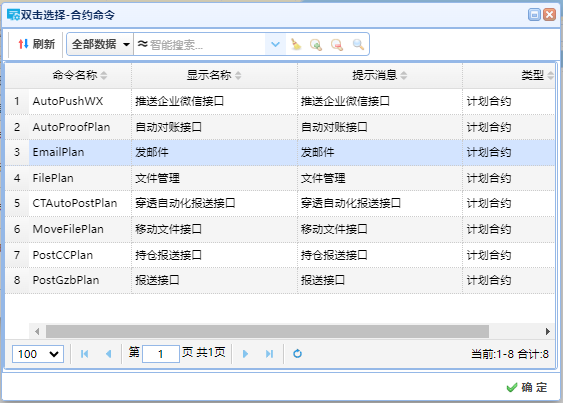Screen dimensions: 563x403
Task: Go to the next page
Action: pos(246,354)
